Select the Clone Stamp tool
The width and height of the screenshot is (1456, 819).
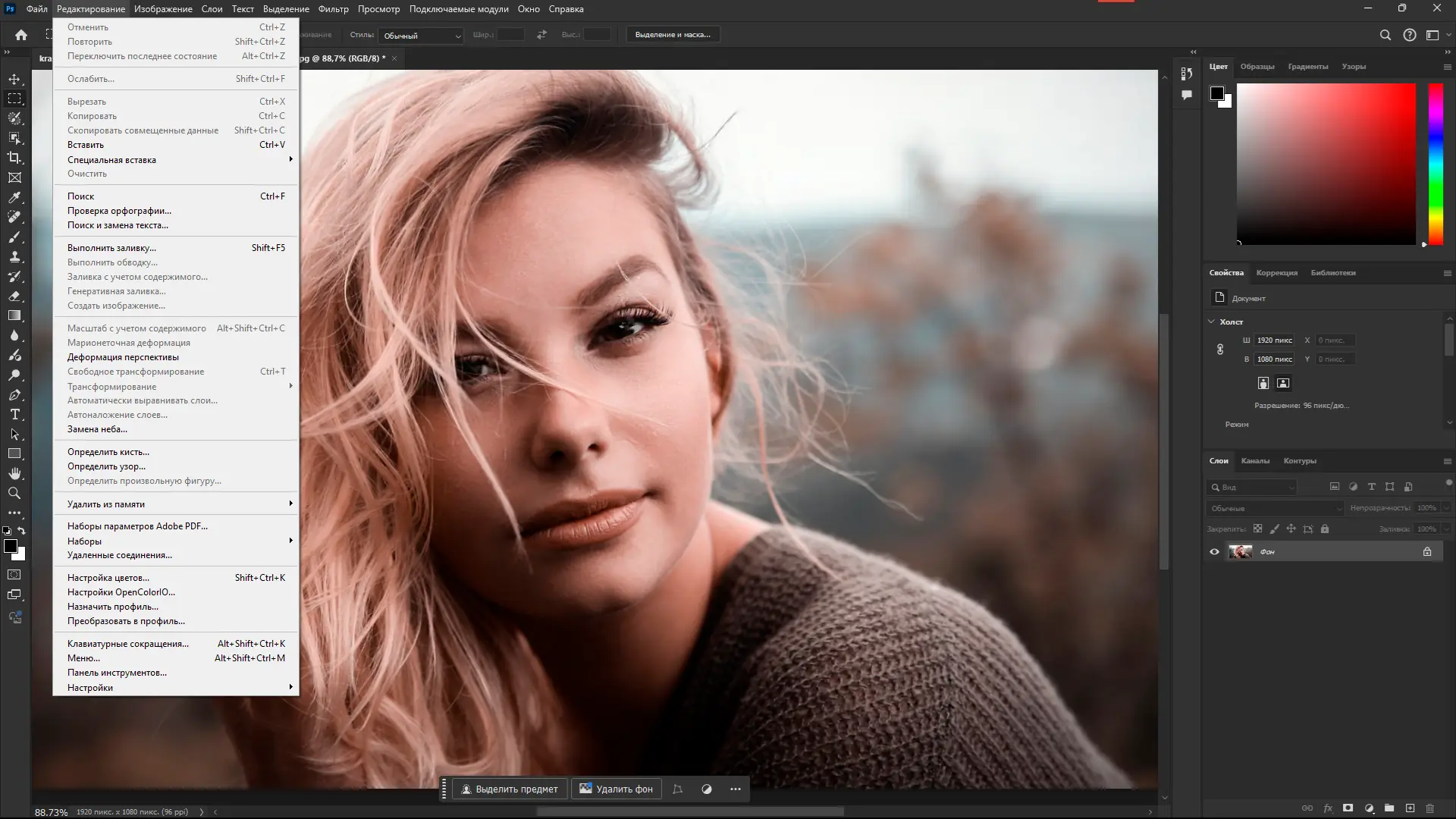pos(14,257)
